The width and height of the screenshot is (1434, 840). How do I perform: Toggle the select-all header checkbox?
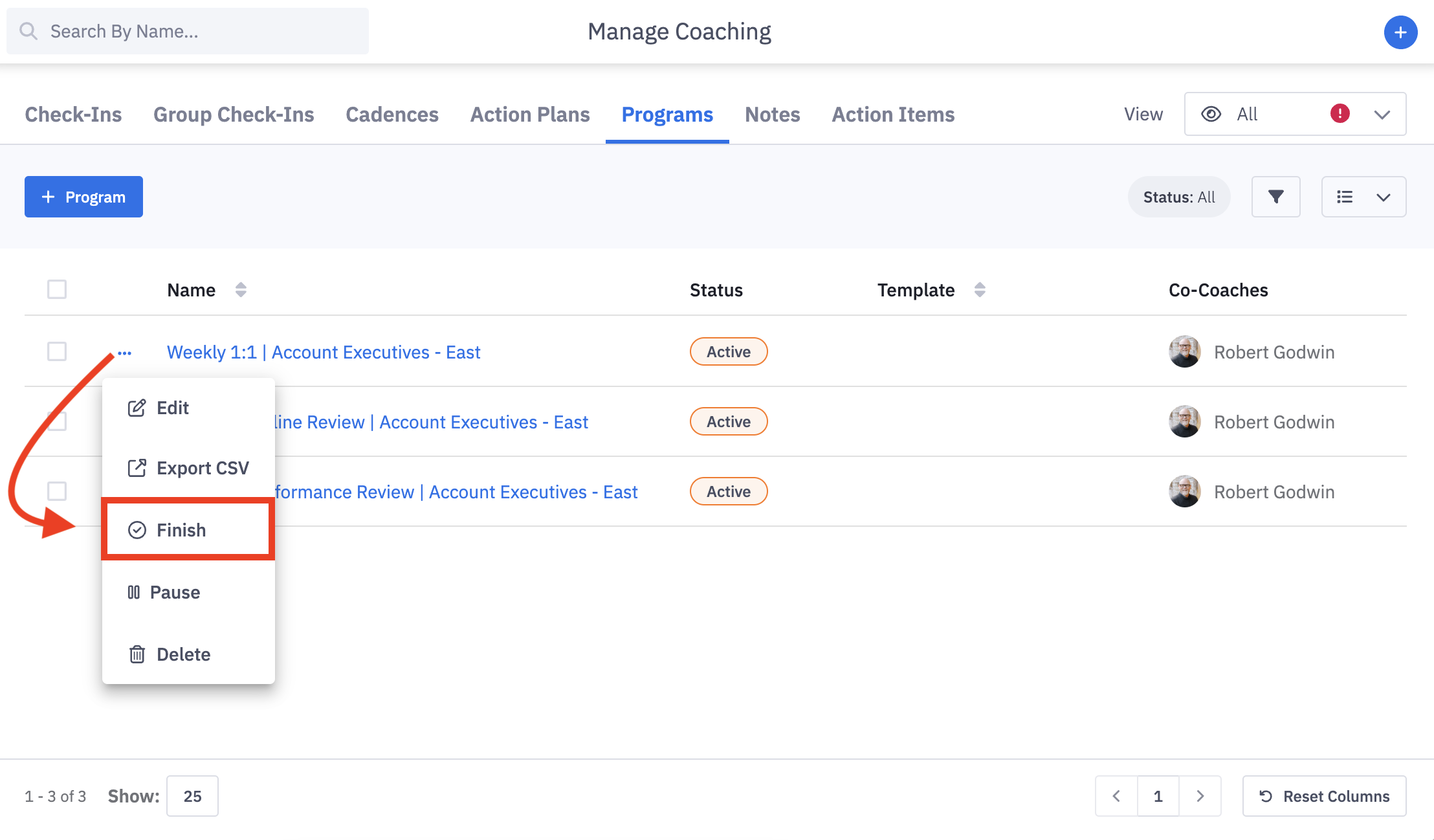pos(57,289)
